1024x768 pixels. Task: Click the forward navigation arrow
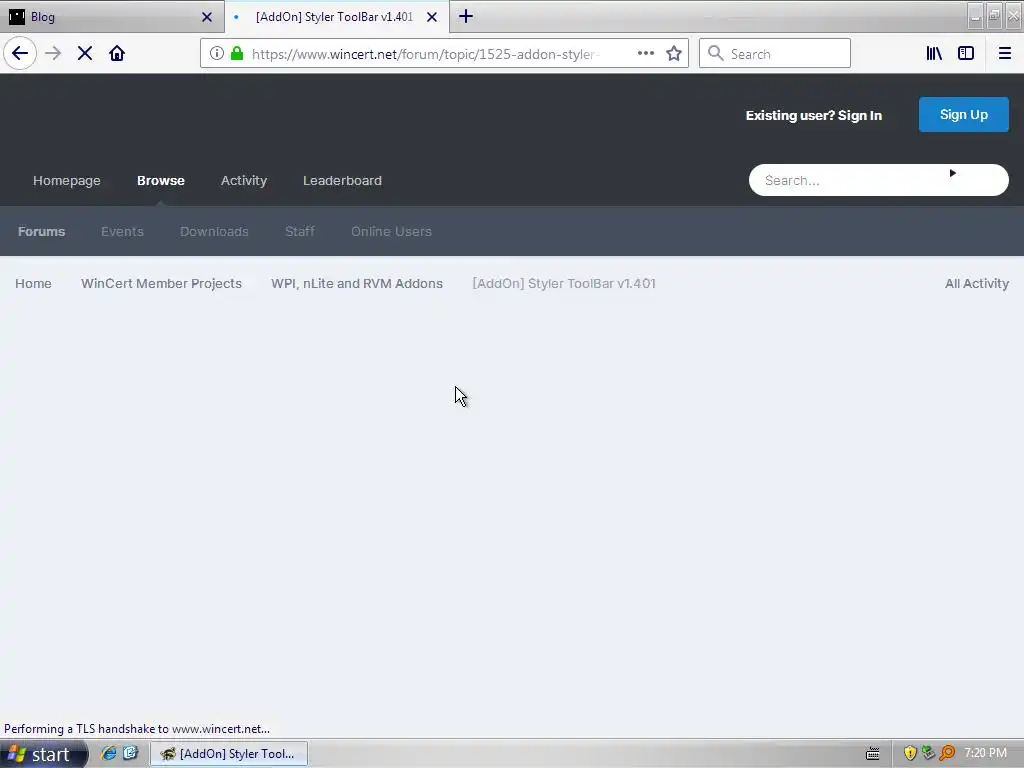point(53,54)
